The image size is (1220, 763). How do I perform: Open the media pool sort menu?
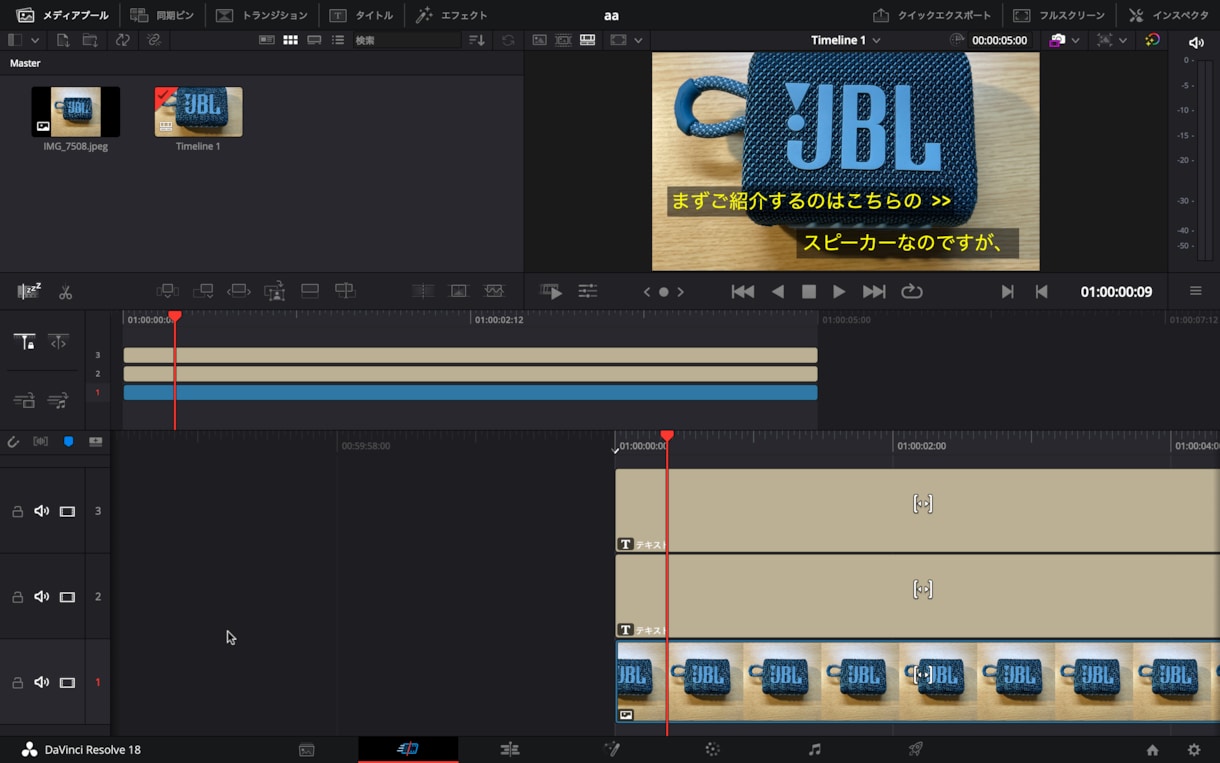[x=477, y=40]
